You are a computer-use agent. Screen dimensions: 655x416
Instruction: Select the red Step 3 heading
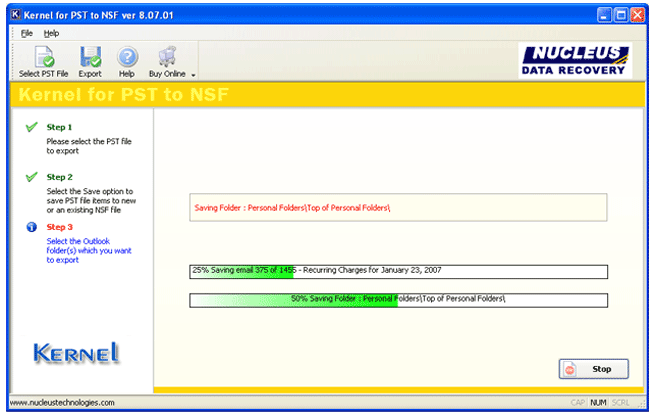[x=59, y=227]
